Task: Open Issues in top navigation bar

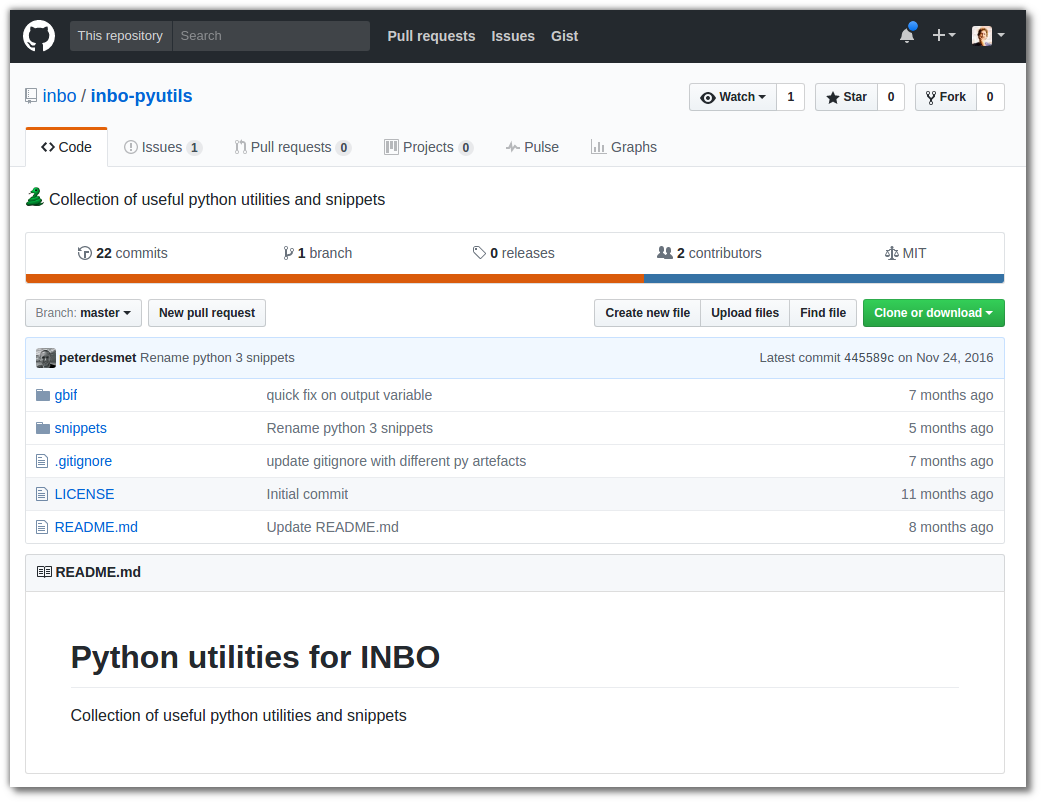Action: 513,36
